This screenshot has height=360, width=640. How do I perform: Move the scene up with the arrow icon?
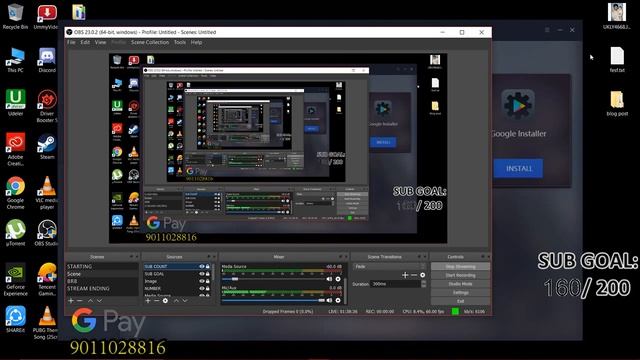pyautogui.click(x=91, y=300)
